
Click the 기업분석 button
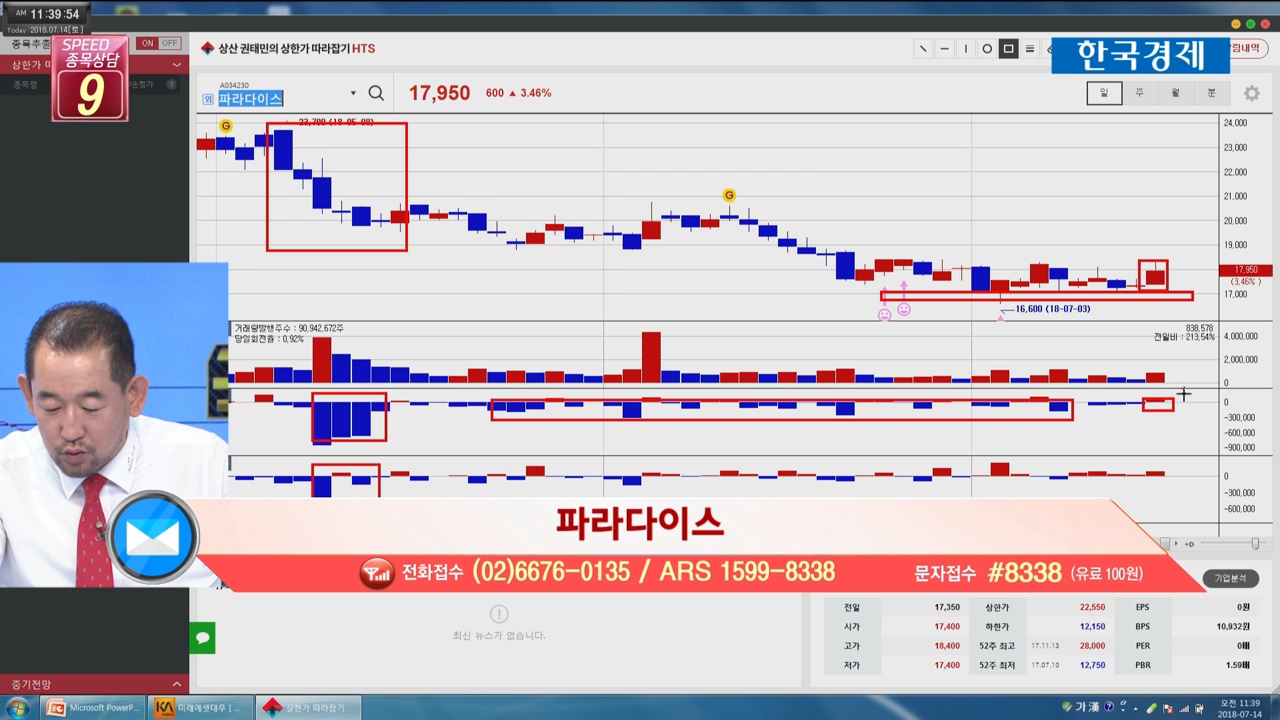click(x=1230, y=578)
